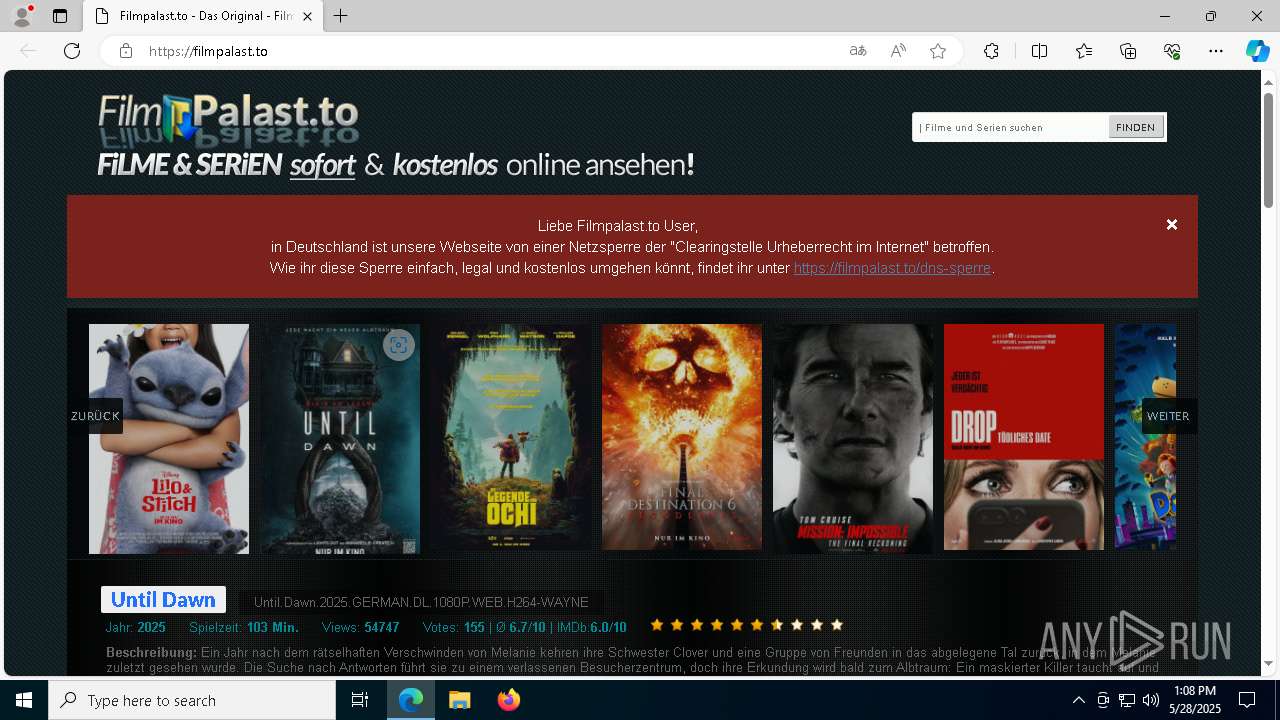Open browser Extensions icon

(991, 51)
